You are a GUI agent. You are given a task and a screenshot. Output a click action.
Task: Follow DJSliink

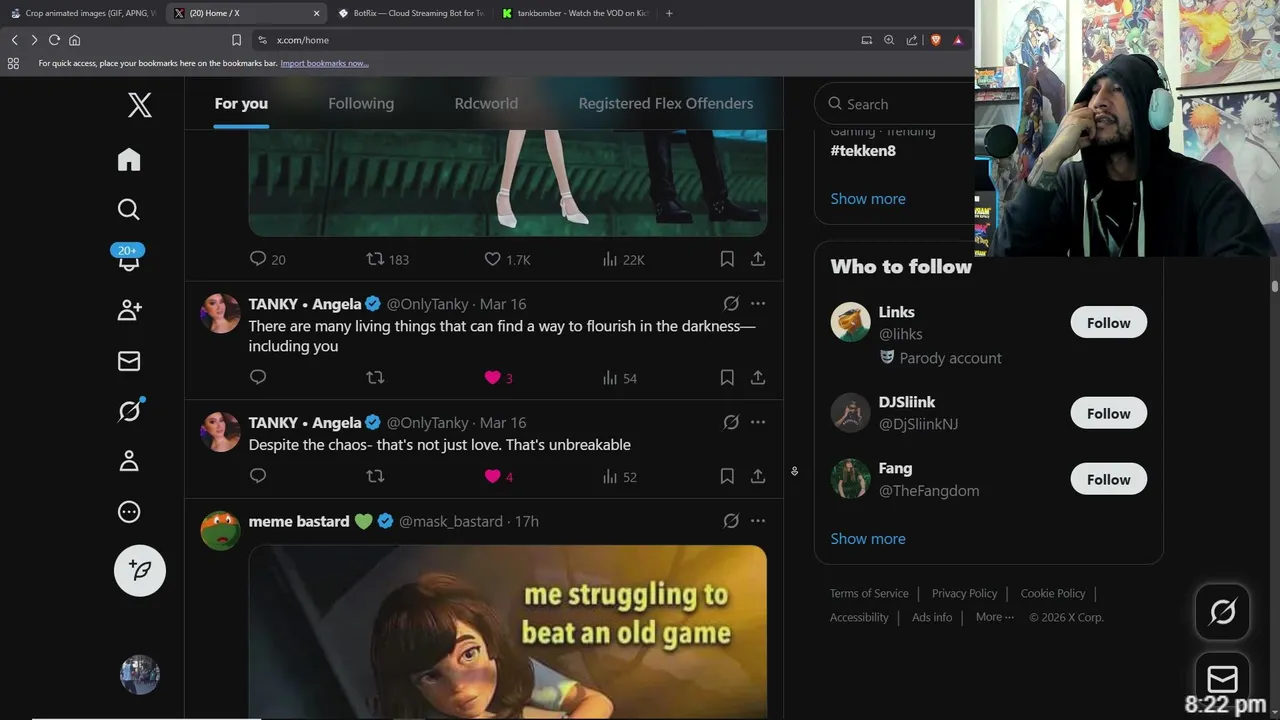(1108, 413)
